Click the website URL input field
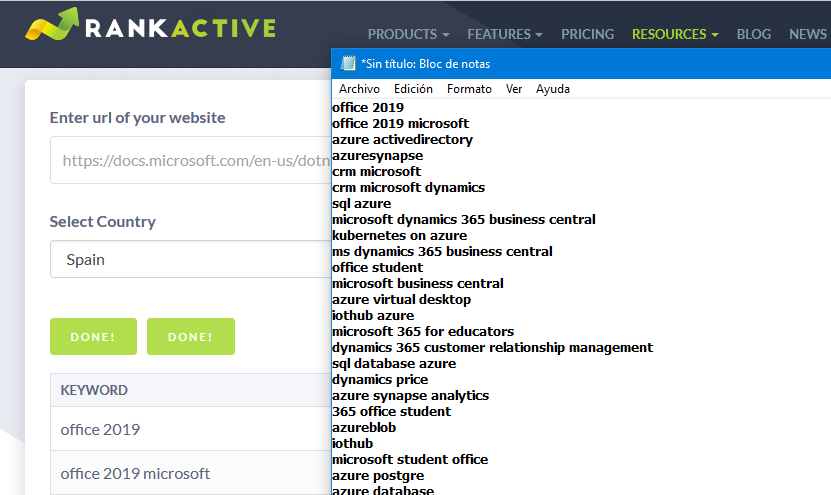 [x=191, y=160]
